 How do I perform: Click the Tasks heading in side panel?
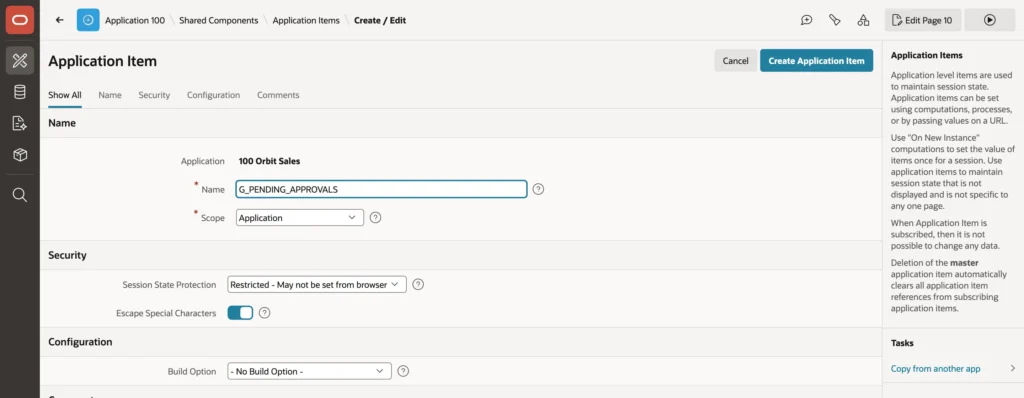tap(902, 342)
